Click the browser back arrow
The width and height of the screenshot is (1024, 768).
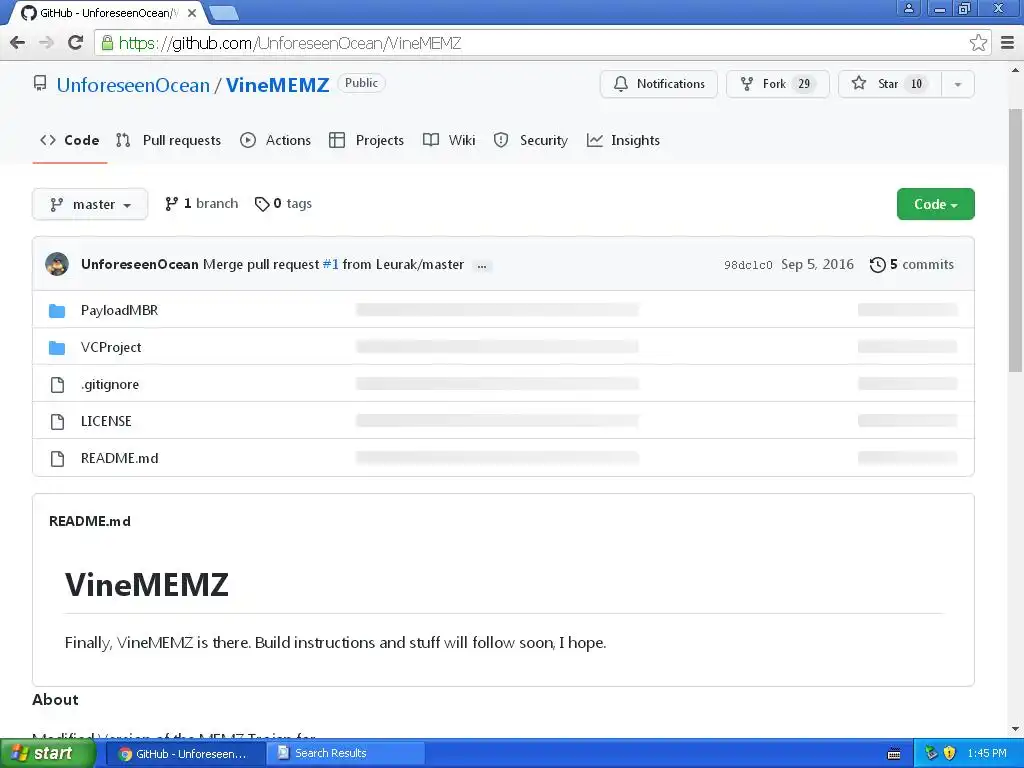click(18, 43)
